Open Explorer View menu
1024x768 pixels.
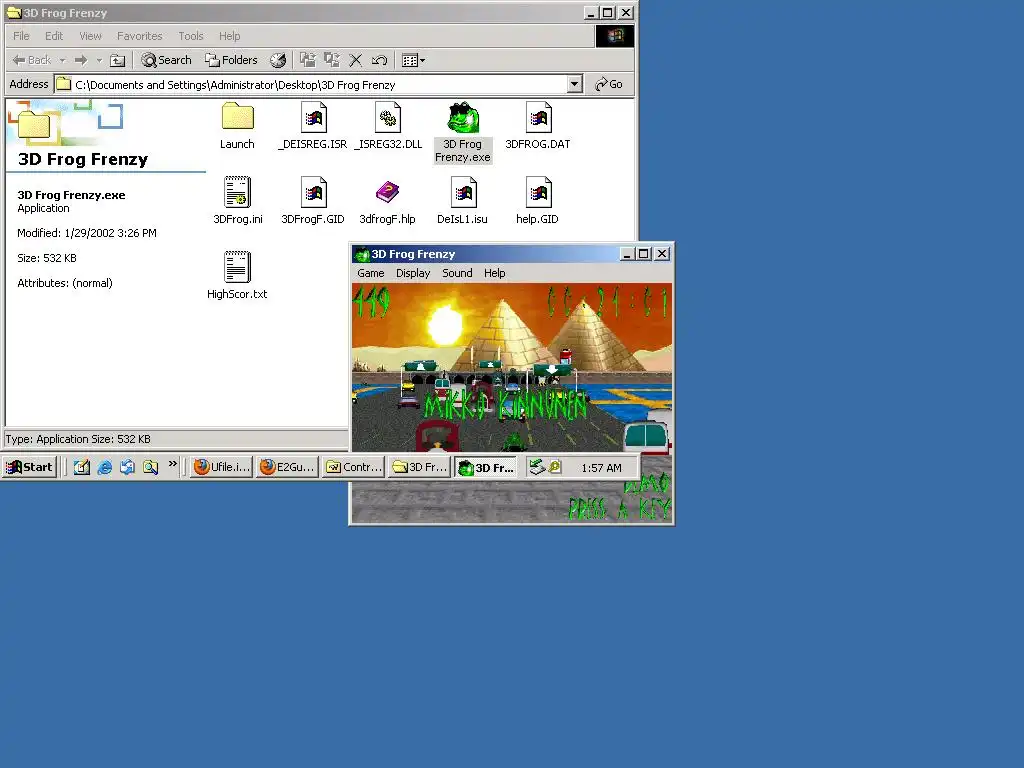pyautogui.click(x=90, y=36)
